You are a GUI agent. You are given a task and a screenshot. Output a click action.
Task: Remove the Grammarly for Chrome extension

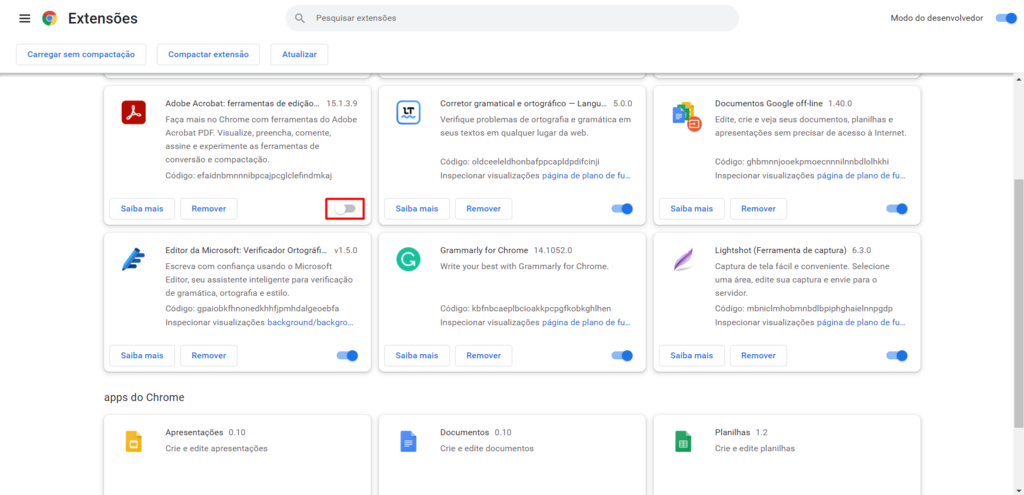tap(483, 355)
